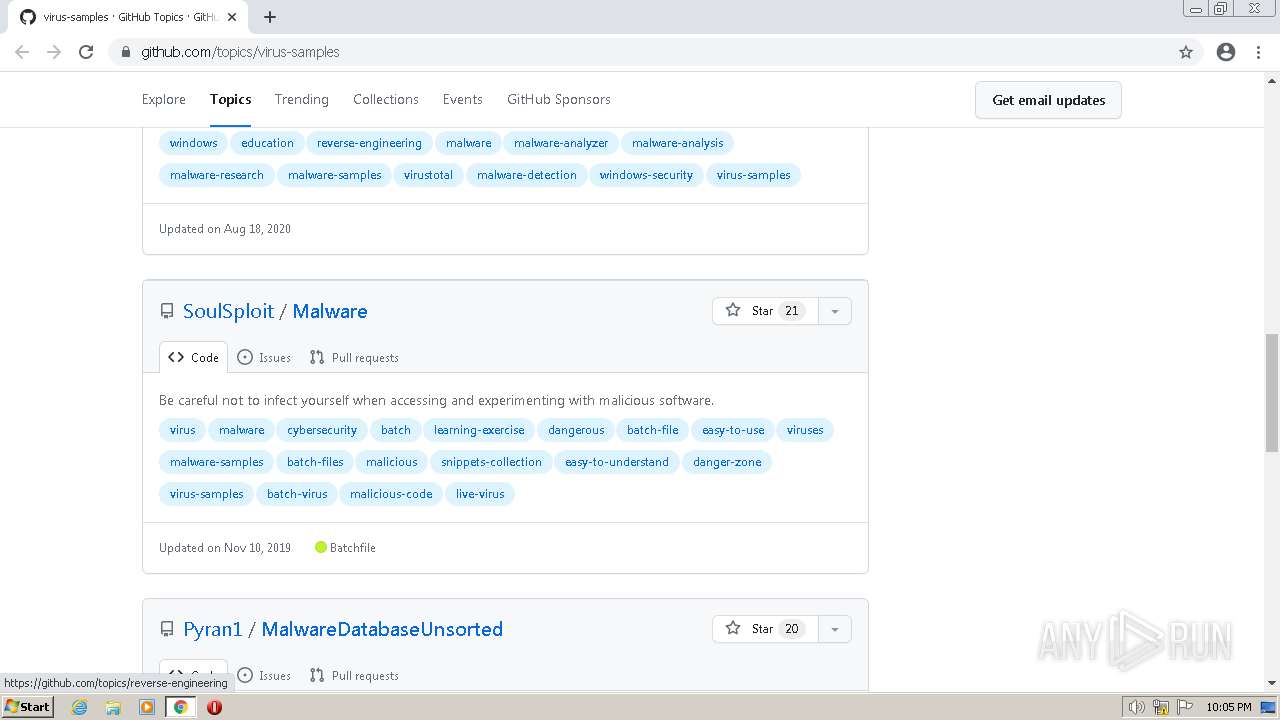Click the live-virus topic tag

tap(480, 494)
